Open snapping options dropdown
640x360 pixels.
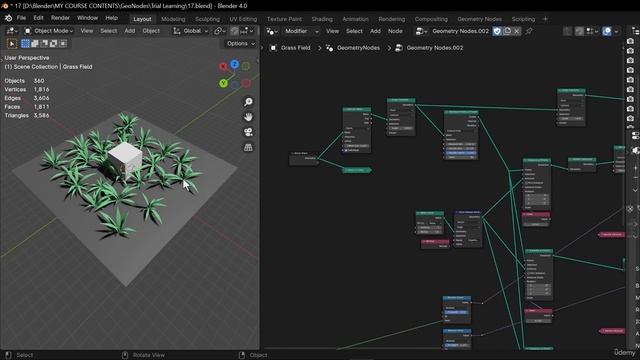coord(247,31)
